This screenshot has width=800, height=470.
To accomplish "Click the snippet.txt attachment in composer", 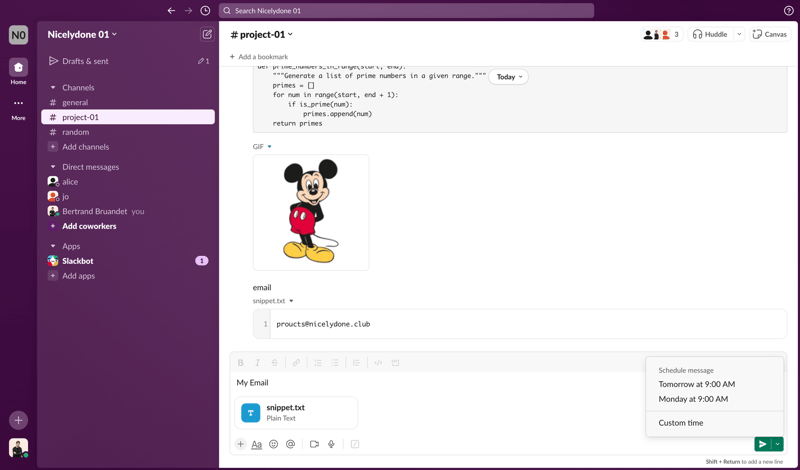I will pyautogui.click(x=296, y=413).
